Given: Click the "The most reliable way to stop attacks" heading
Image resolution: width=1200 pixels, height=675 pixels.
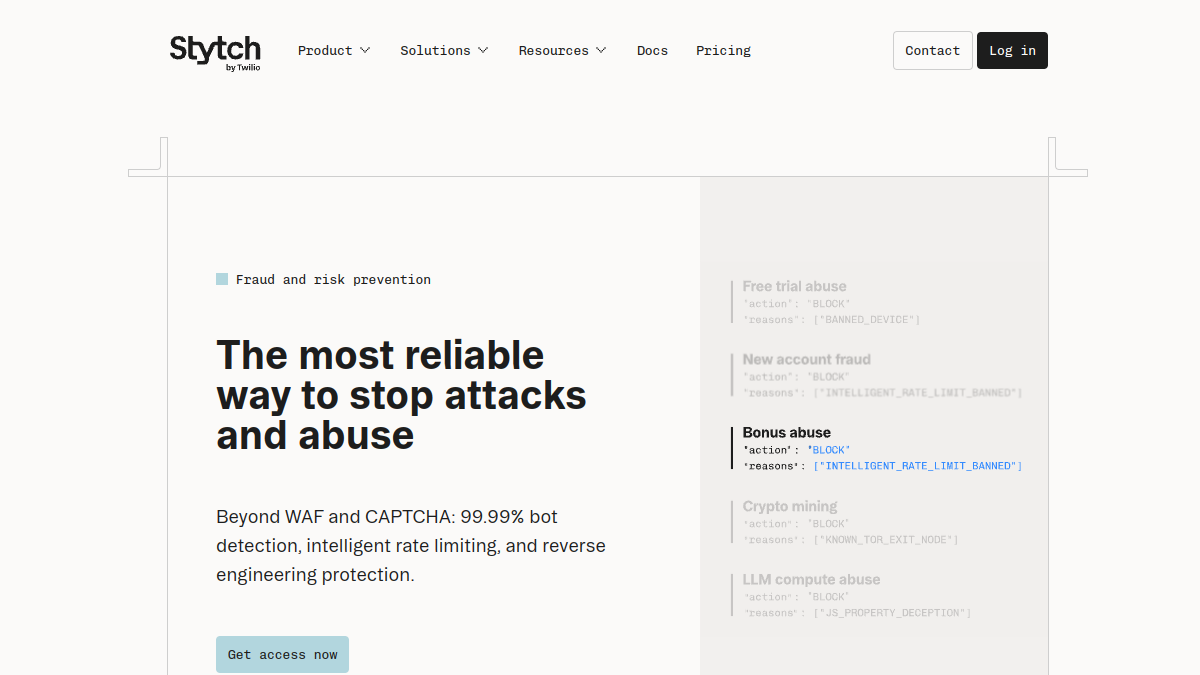Looking at the screenshot, I should click(401, 395).
